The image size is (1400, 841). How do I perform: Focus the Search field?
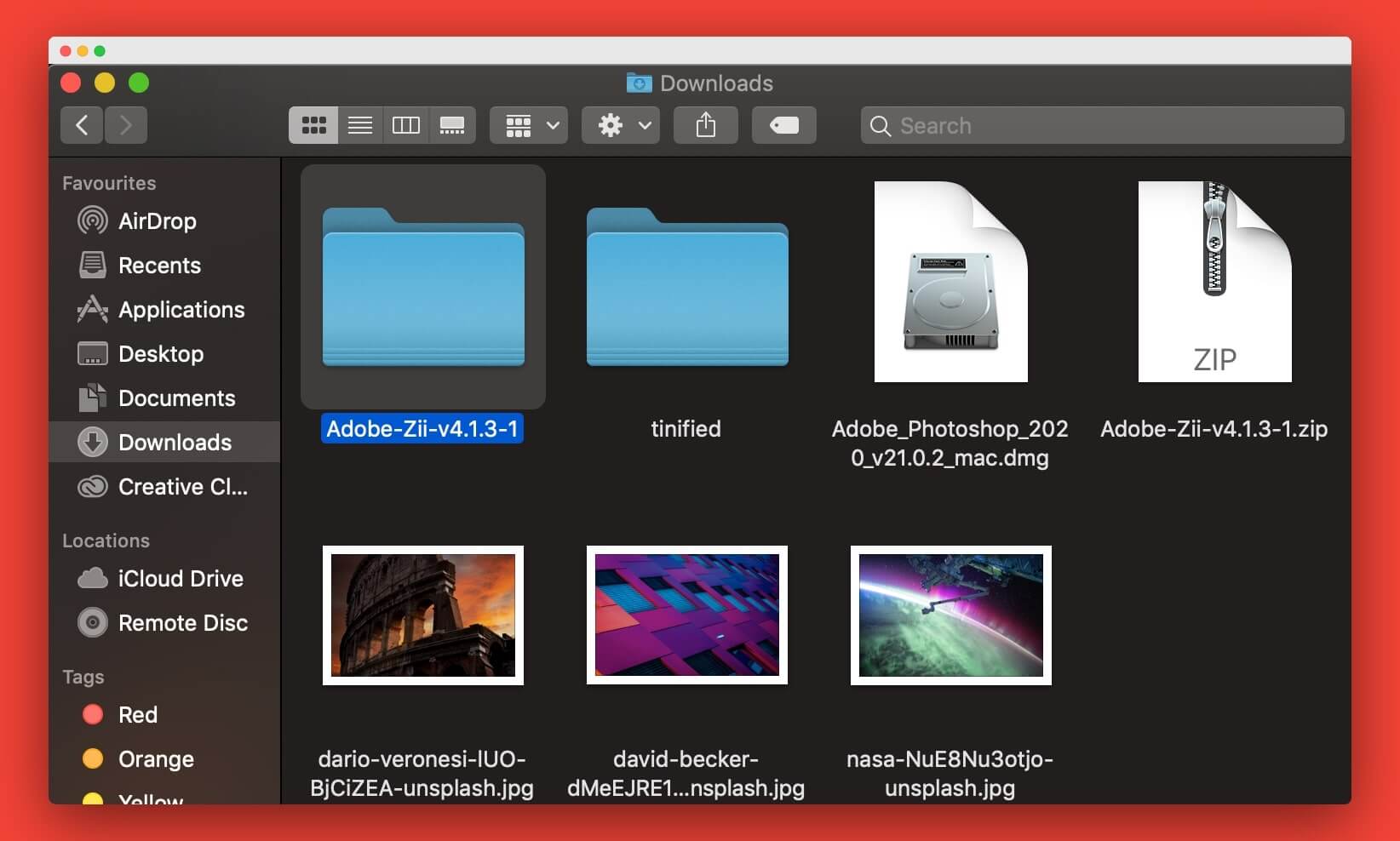point(1103,125)
